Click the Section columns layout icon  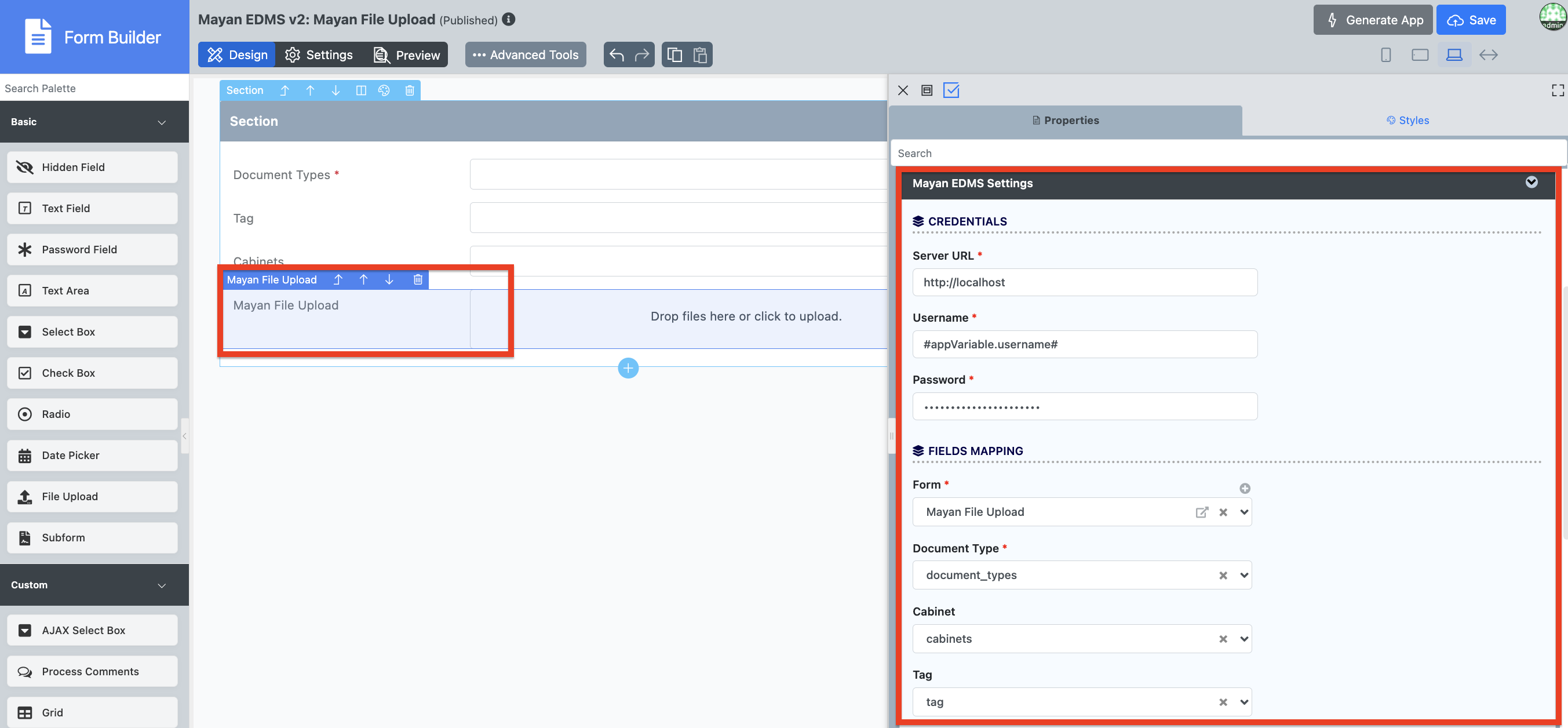click(x=361, y=90)
